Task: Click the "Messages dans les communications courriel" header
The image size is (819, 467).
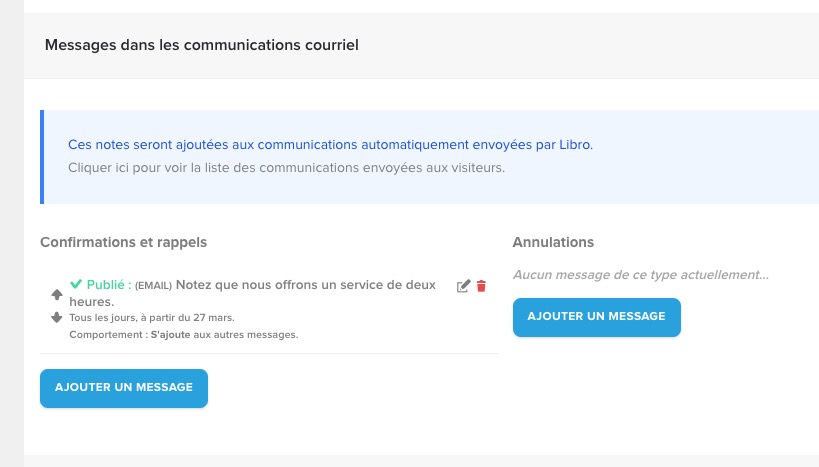Action: click(x=201, y=45)
